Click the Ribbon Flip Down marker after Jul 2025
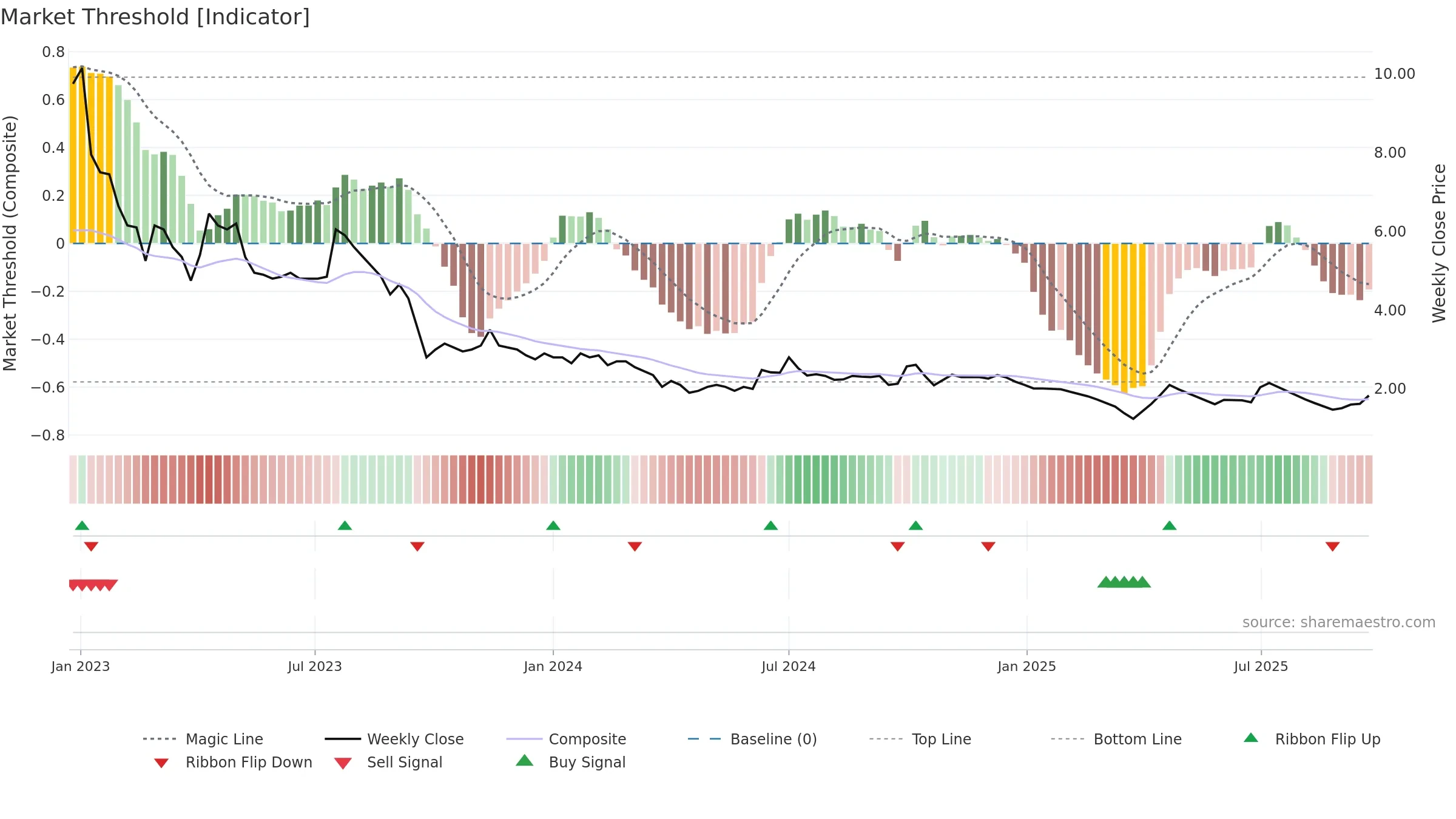The height and width of the screenshot is (819, 1456). pos(1333,547)
